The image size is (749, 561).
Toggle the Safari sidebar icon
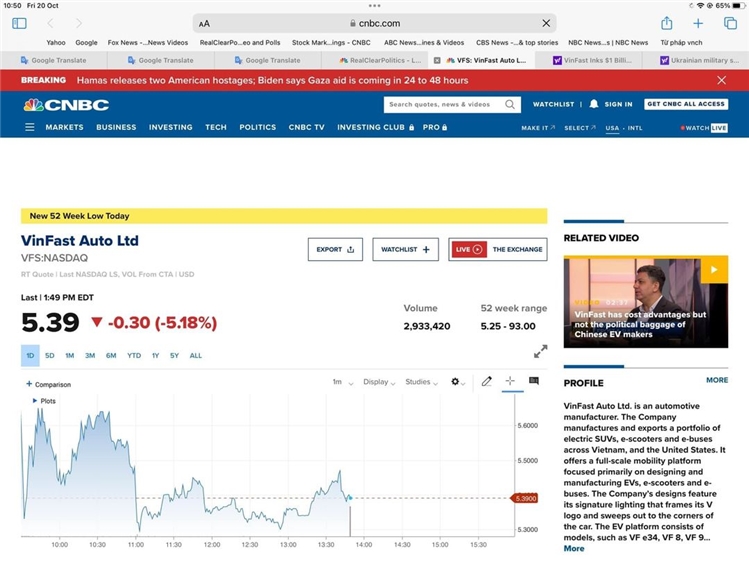coord(19,23)
